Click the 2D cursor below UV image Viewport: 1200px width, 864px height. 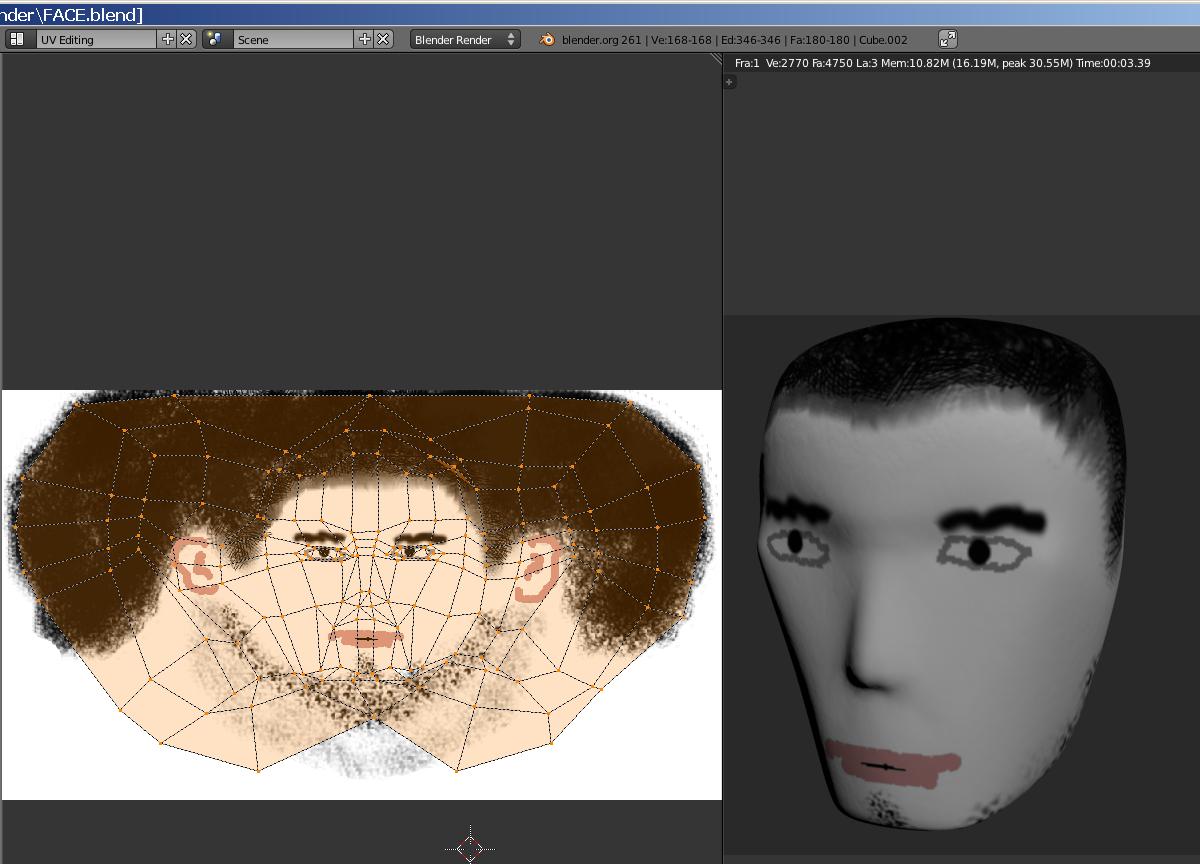click(469, 848)
